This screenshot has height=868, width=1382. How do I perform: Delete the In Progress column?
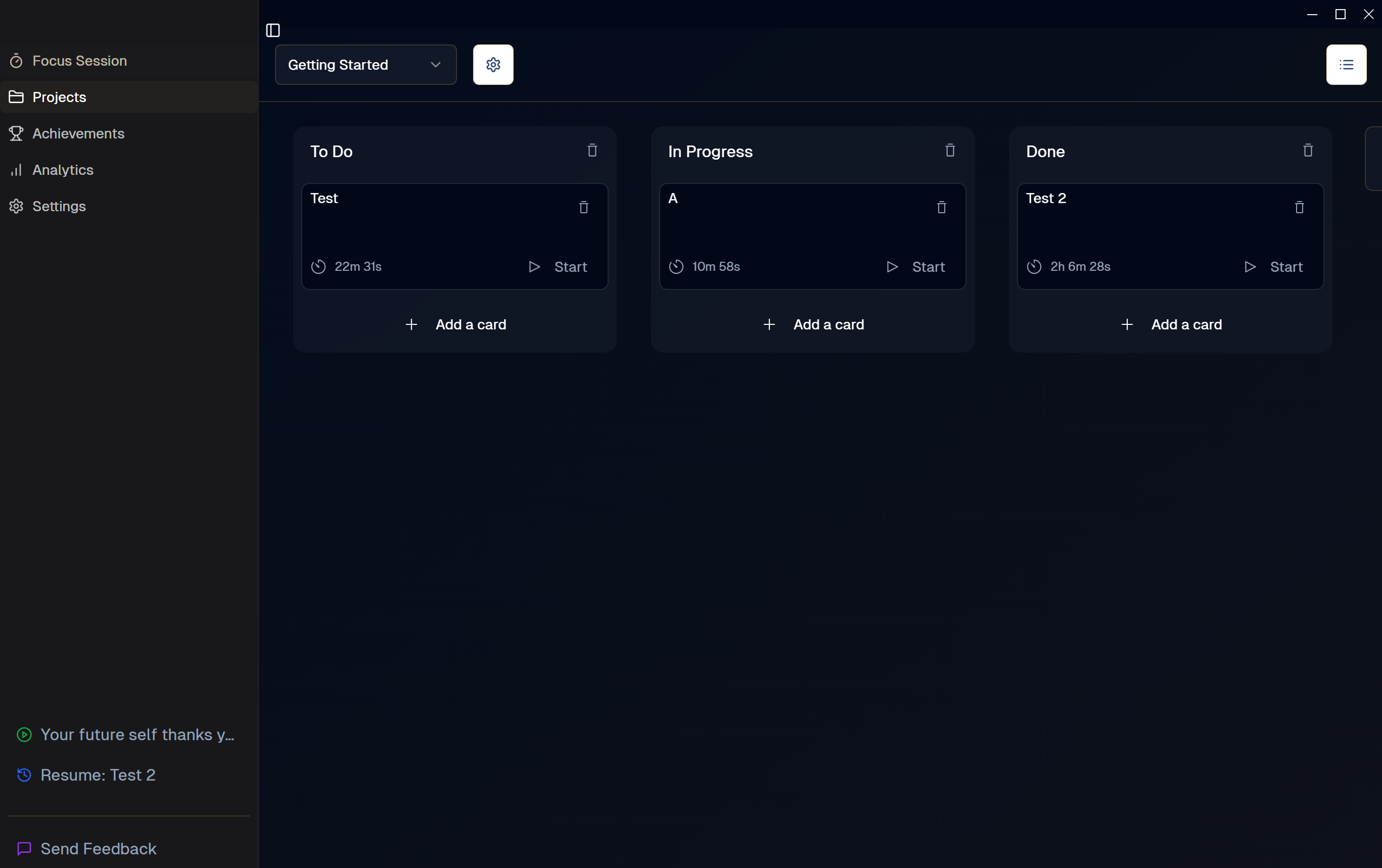950,150
